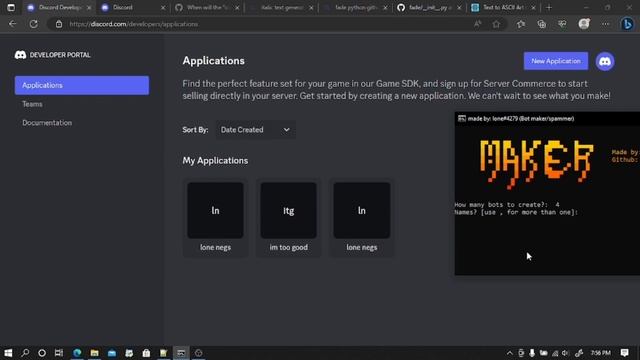Open Cortana circle on taskbar
The width and height of the screenshot is (640, 360).
42,353
